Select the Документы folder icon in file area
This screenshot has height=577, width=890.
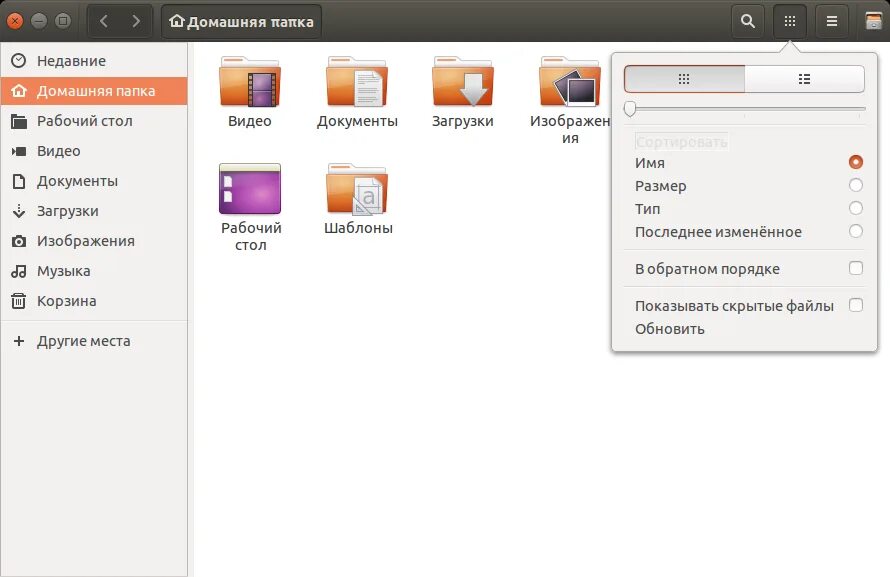point(356,81)
